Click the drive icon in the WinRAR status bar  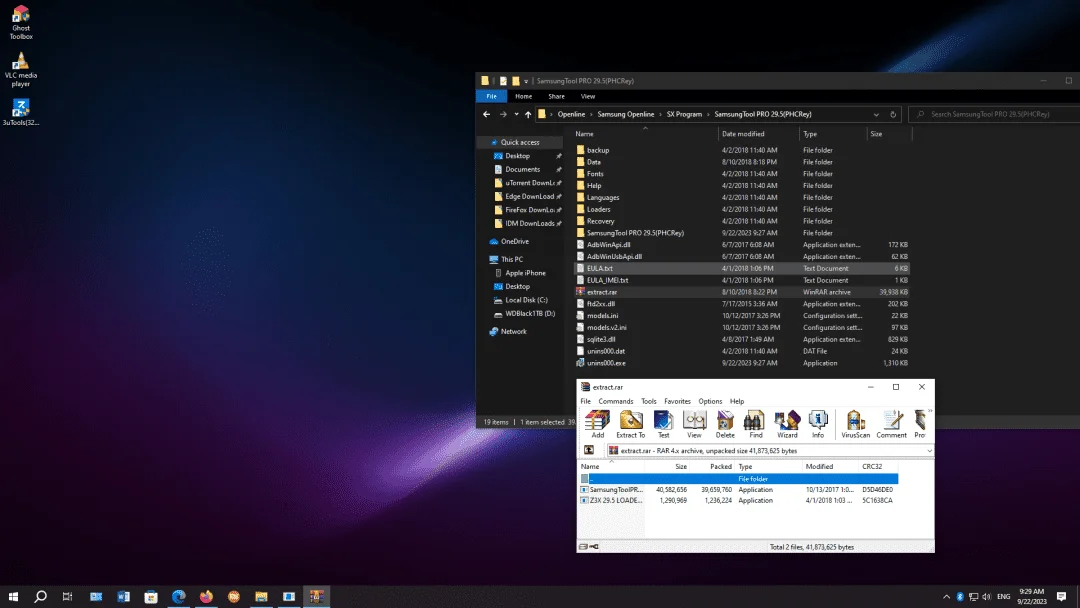(583, 547)
